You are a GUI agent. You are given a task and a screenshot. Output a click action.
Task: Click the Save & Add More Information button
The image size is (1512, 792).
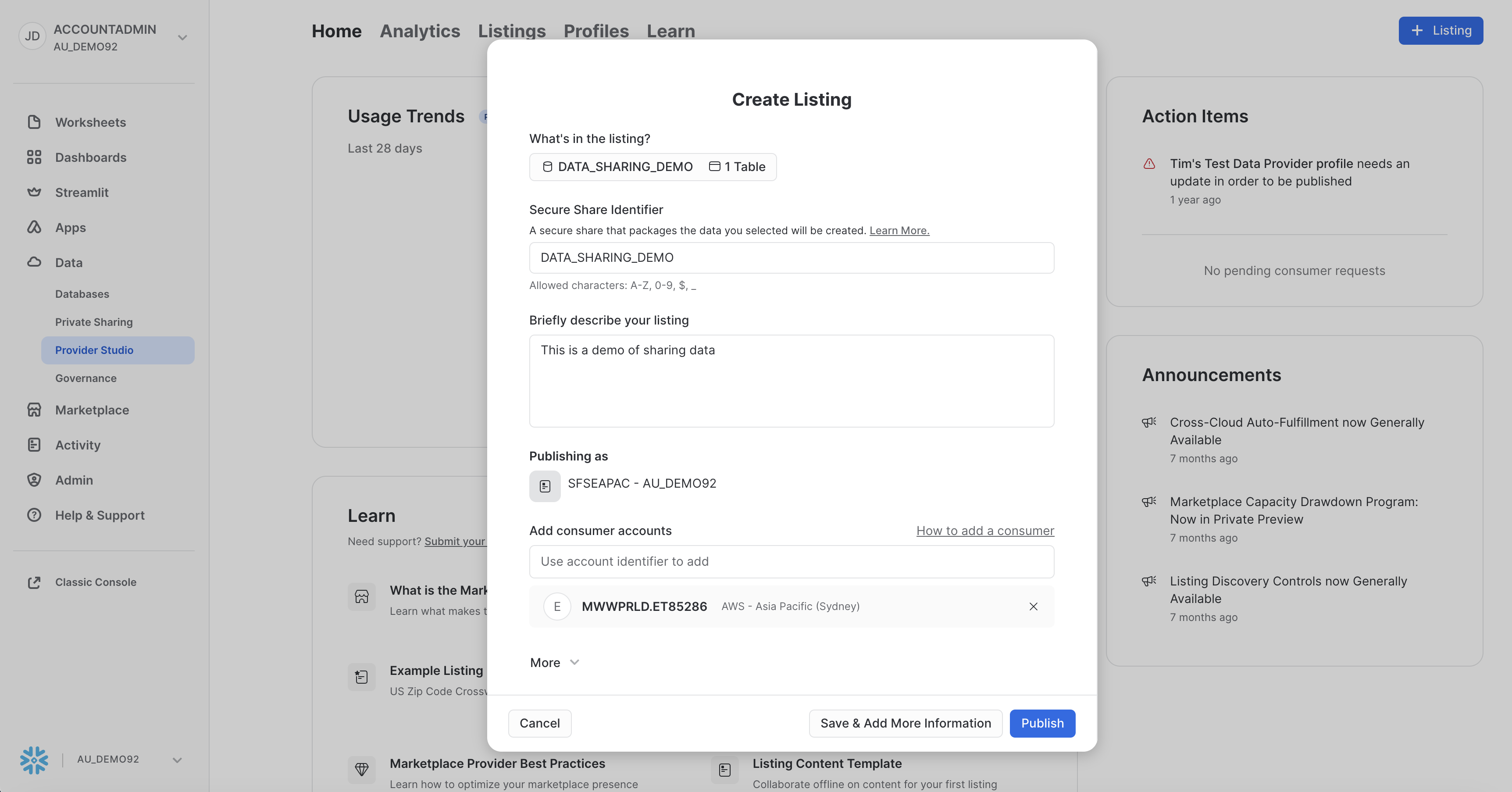coord(905,723)
